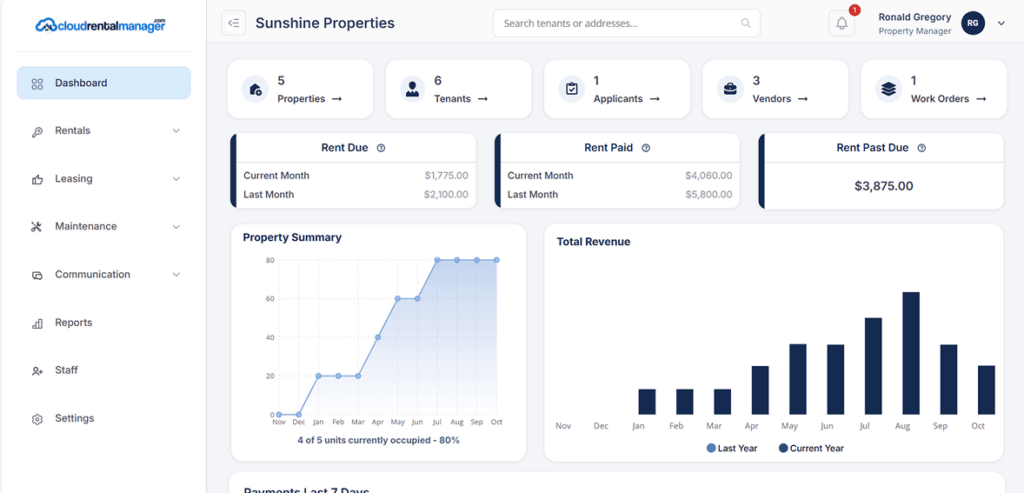The image size is (1024, 493).
Task: Open the Staff menu item
Action: tap(104, 370)
